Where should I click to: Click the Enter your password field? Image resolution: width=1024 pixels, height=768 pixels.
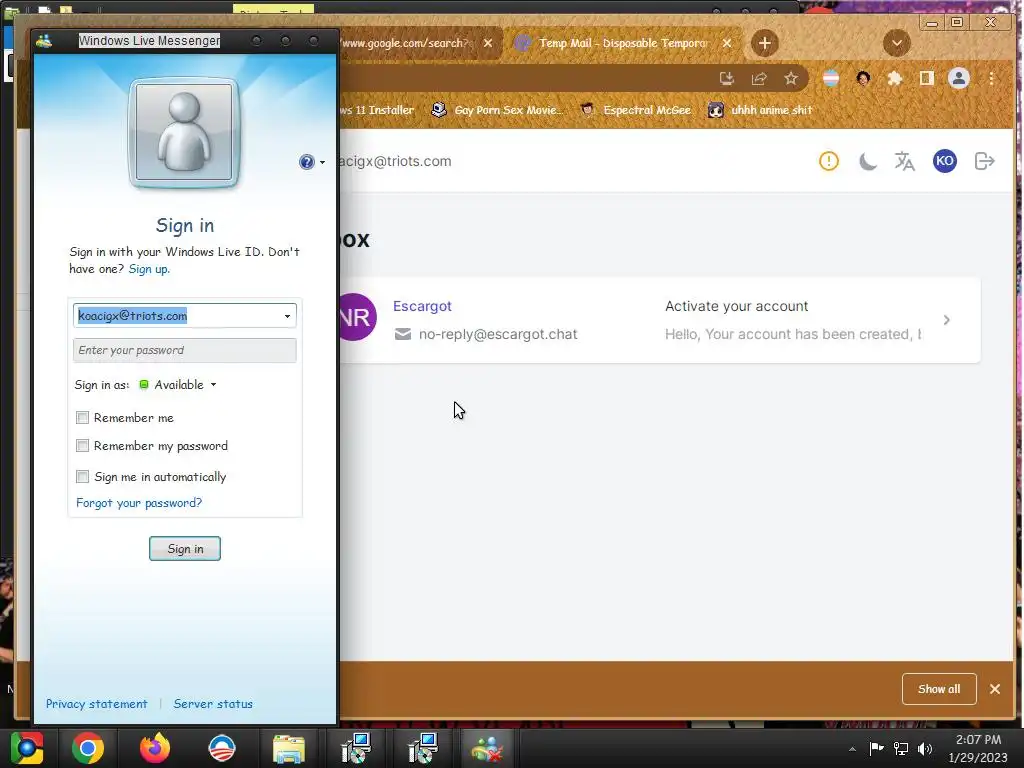click(185, 350)
